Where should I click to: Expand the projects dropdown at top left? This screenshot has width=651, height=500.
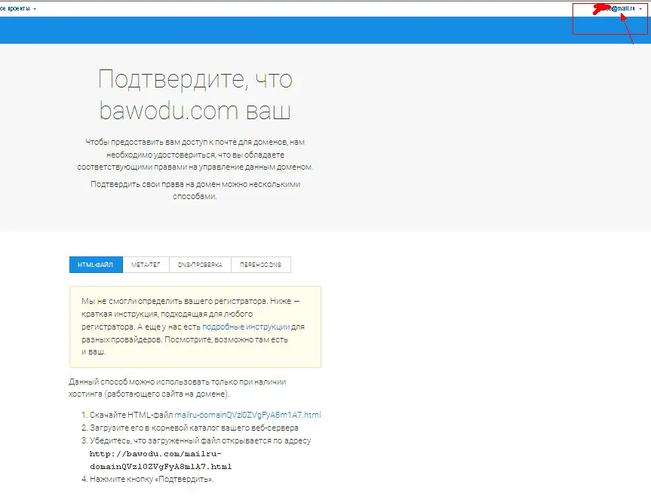pos(18,8)
